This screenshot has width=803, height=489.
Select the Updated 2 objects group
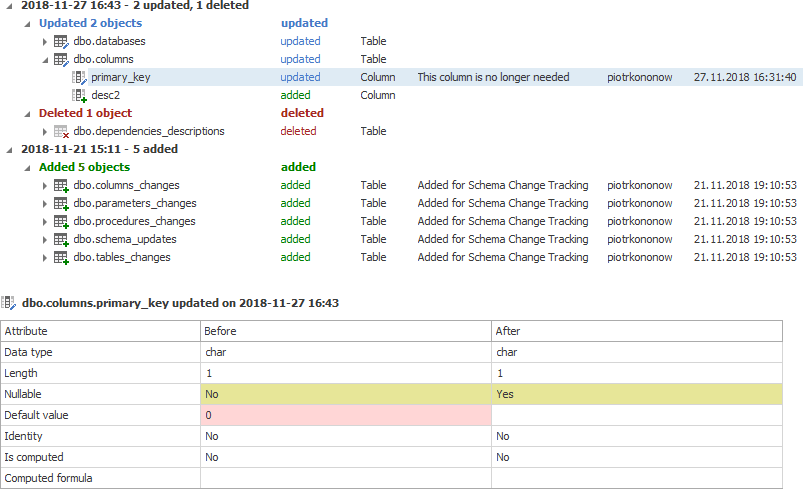90,23
